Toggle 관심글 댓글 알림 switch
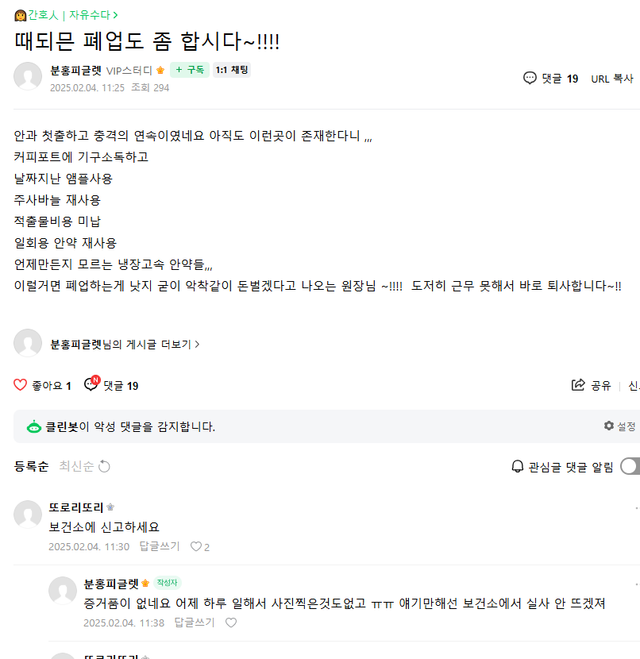Image resolution: width=640 pixels, height=659 pixels. [629, 466]
